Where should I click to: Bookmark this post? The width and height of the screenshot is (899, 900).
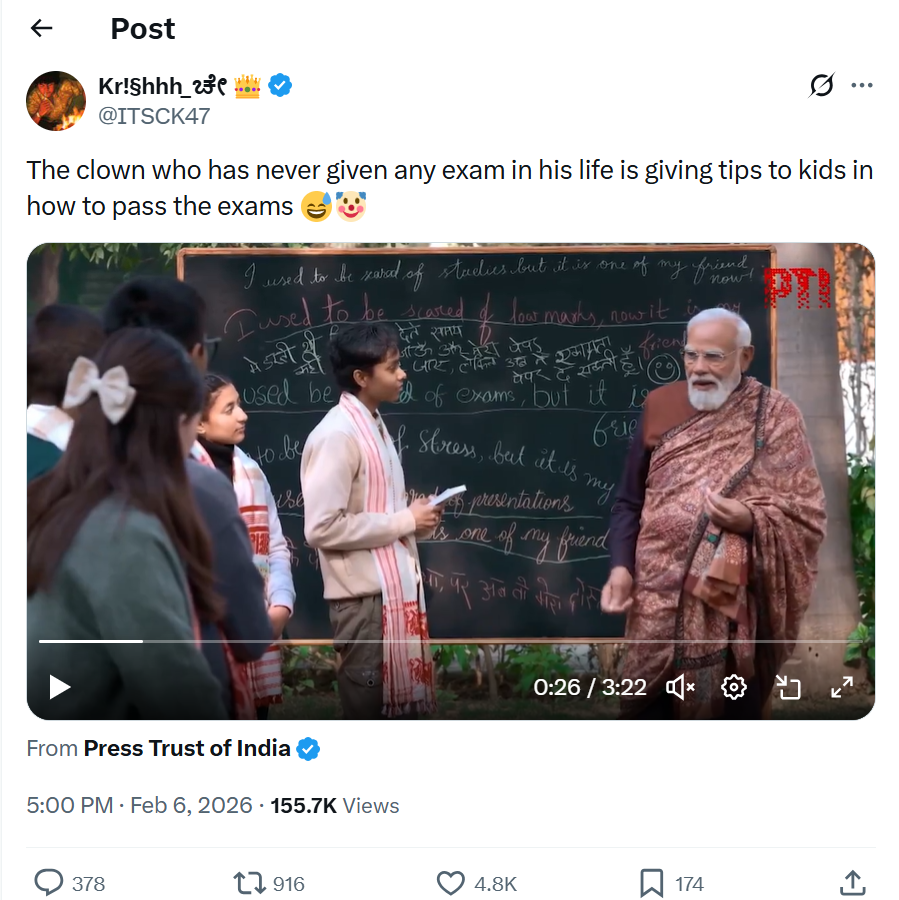pos(651,883)
